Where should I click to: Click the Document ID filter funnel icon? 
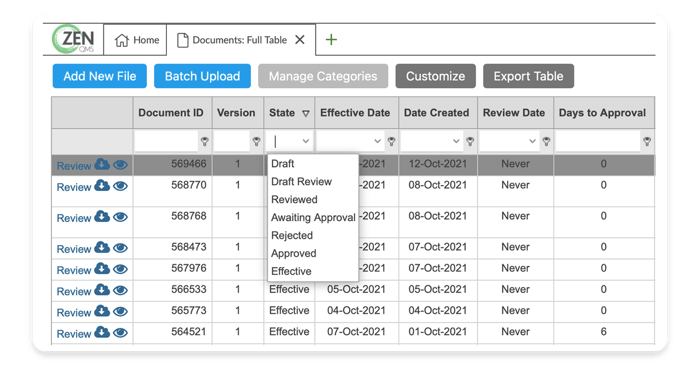click(204, 142)
